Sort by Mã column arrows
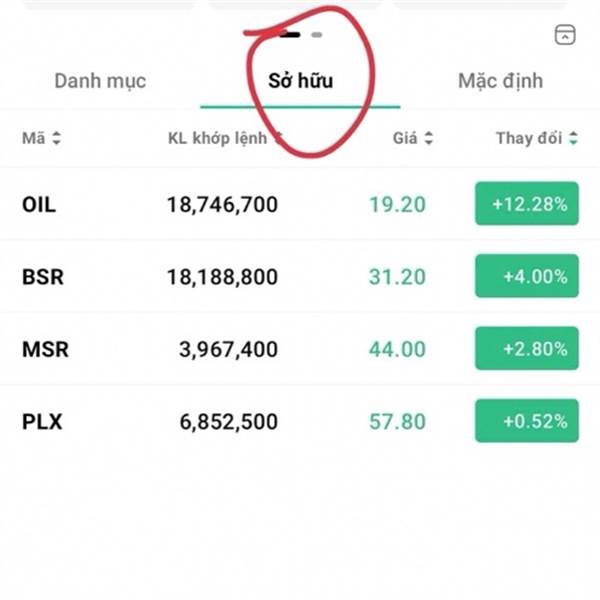The width and height of the screenshot is (600, 600). 56,139
